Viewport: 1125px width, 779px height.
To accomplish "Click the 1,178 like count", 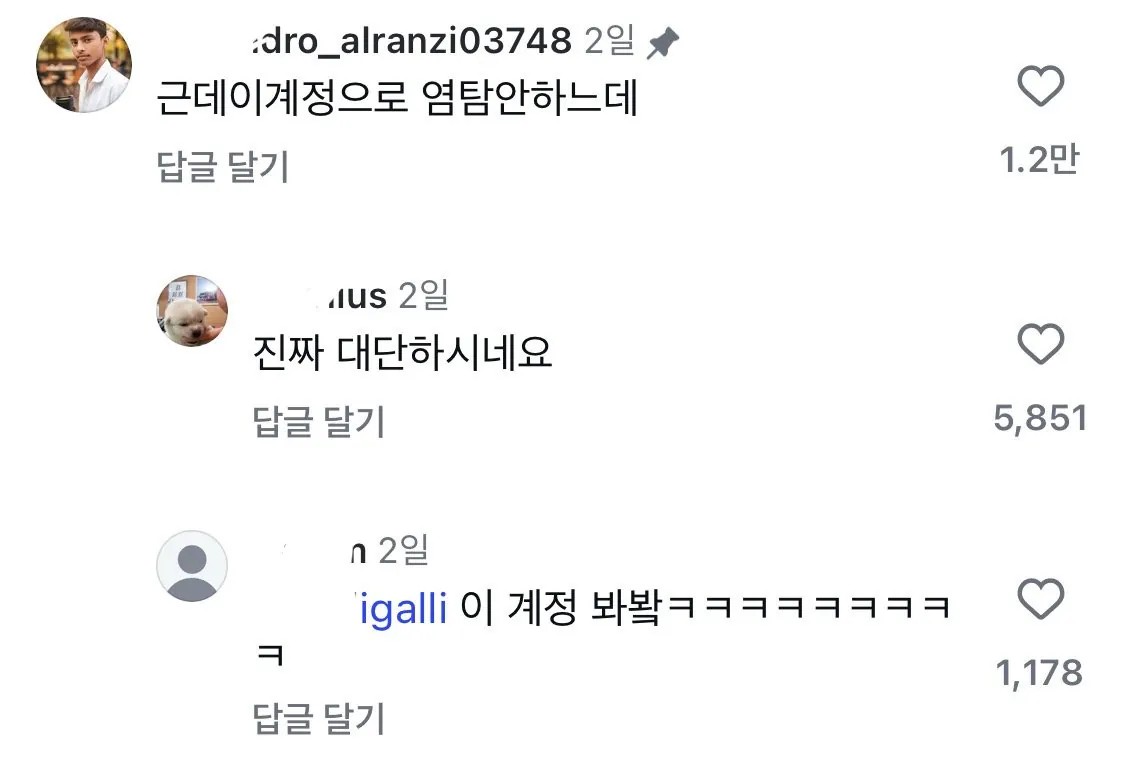I will pos(1040,673).
